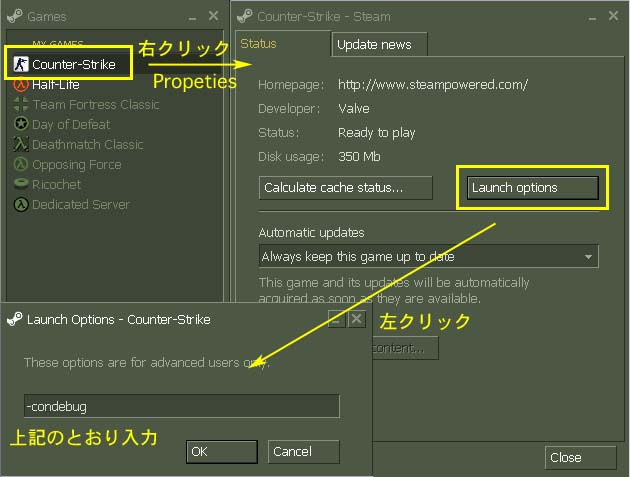Click the 'Ready to play' status text
This screenshot has width=630, height=477.
click(376, 133)
